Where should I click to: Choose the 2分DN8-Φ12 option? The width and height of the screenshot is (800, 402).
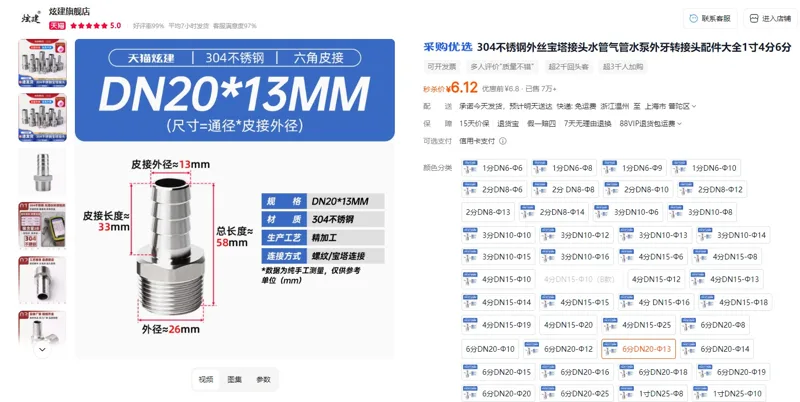coord(712,189)
